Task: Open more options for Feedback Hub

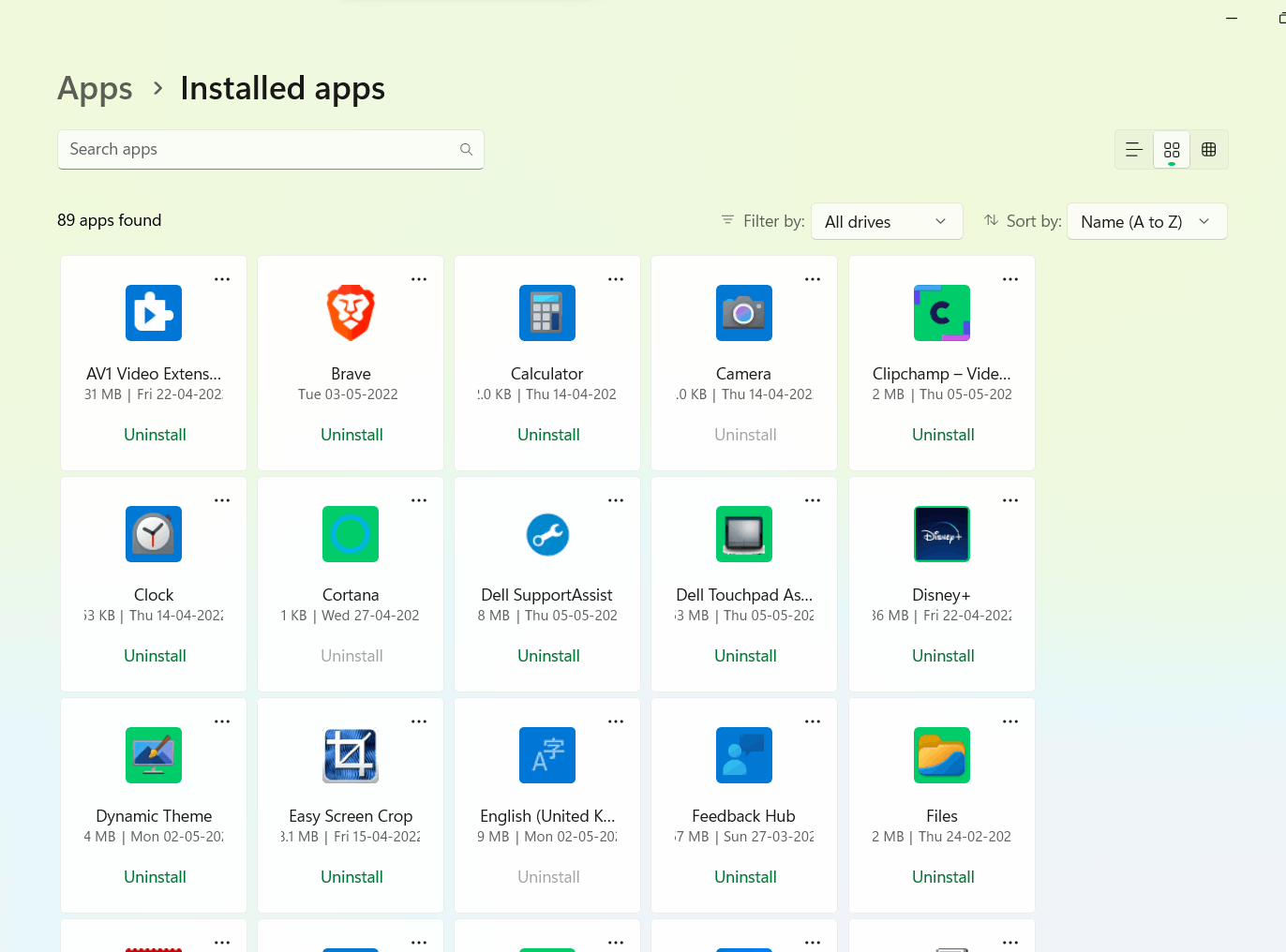Action: coord(813,721)
